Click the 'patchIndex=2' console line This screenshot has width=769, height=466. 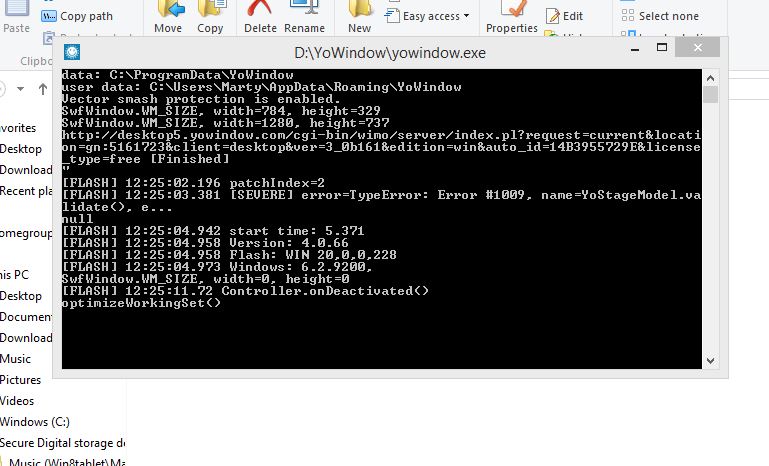pos(193,183)
